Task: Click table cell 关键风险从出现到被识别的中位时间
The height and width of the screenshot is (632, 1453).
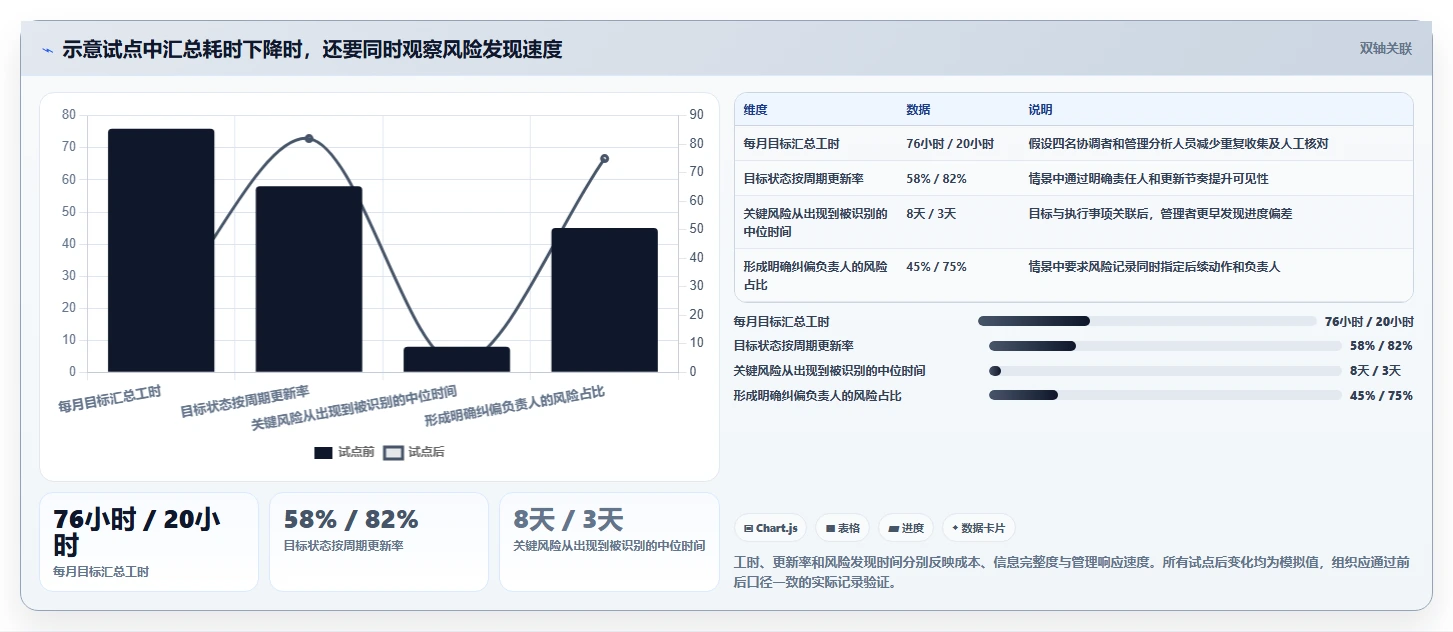Action: [815, 222]
